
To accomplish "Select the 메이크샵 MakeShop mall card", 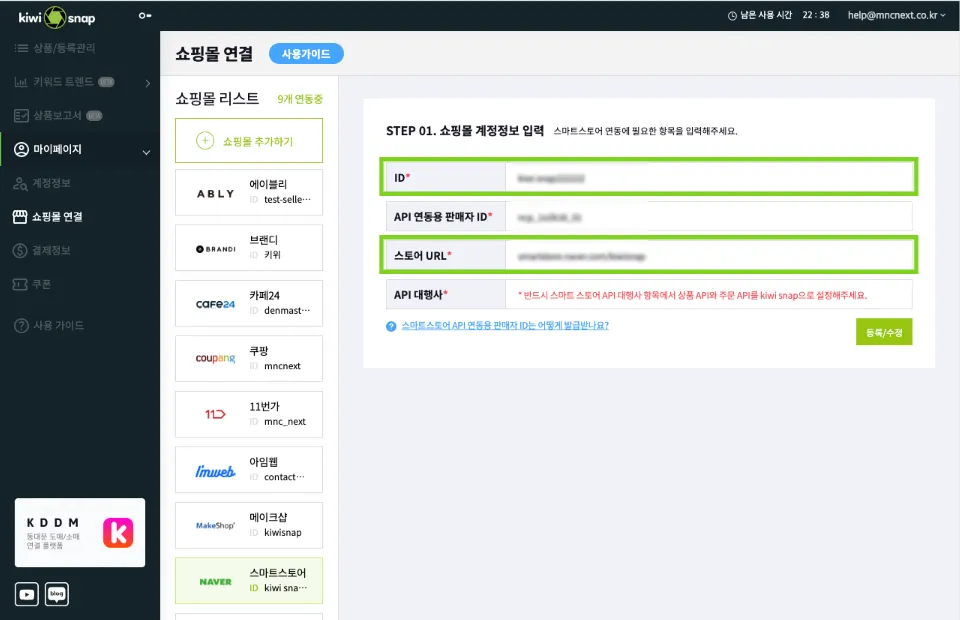I will [x=249, y=525].
